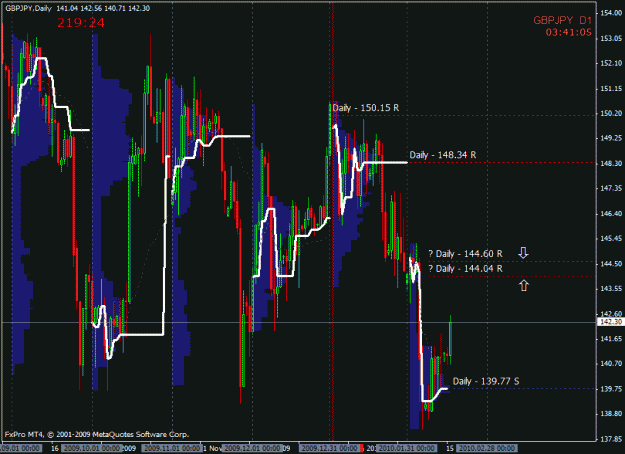Click the 146.40 price axis value

(x=611, y=214)
